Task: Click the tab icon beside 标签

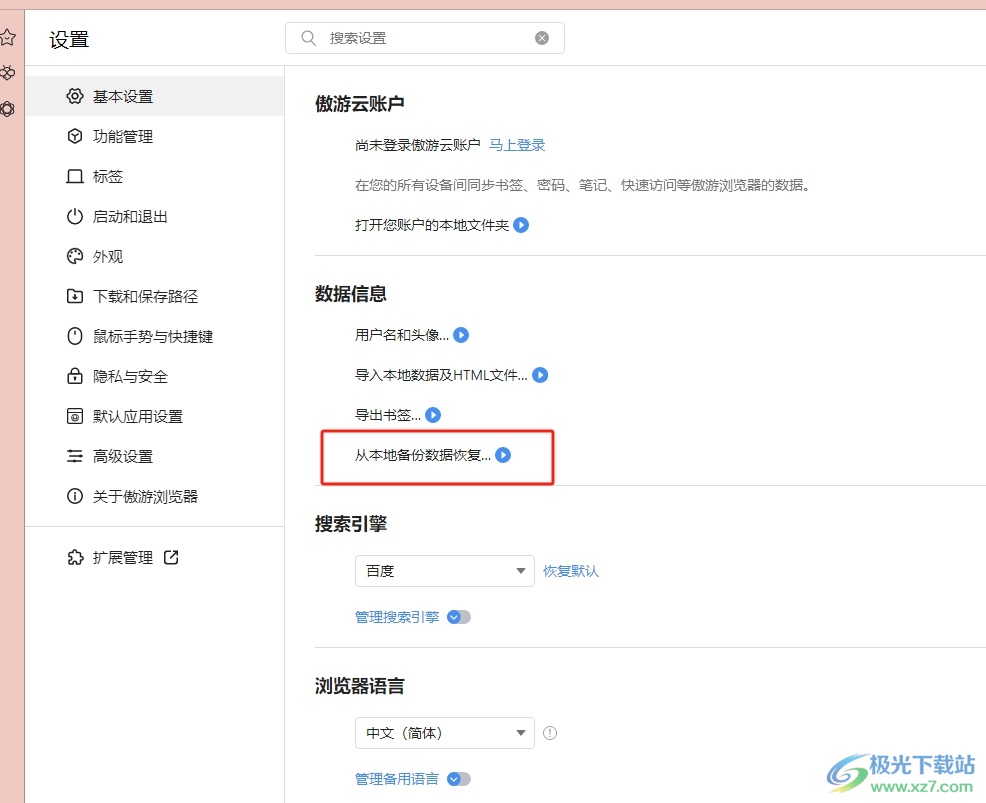Action: tap(75, 177)
